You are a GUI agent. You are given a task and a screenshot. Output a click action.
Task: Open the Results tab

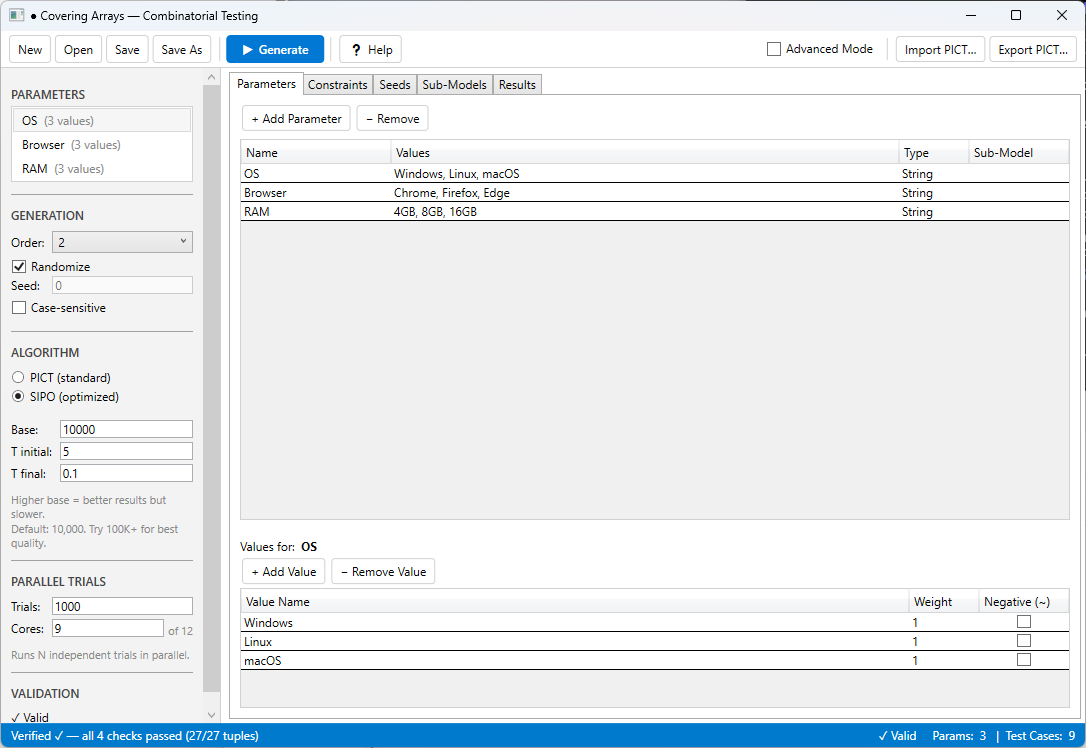pos(517,84)
